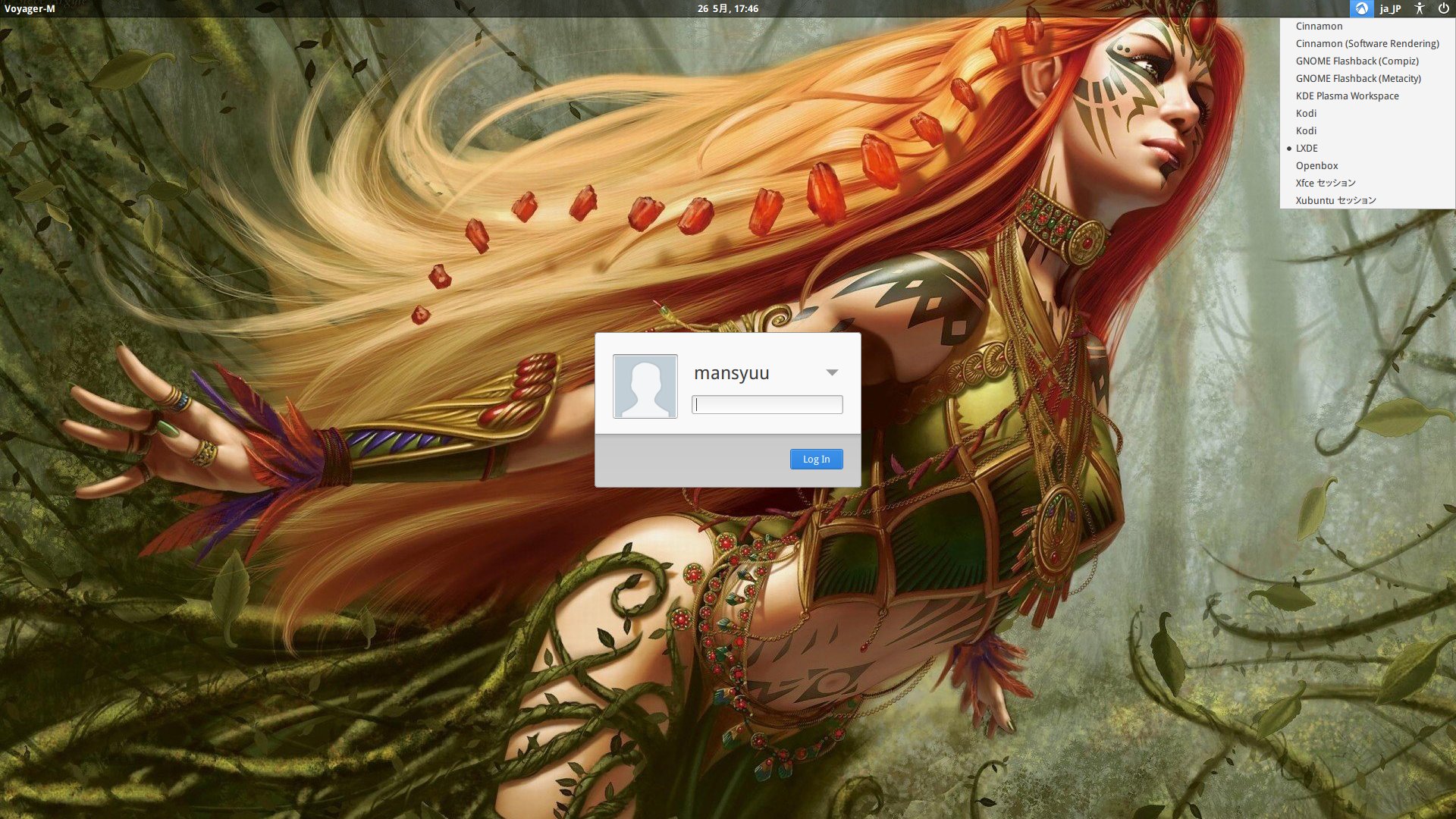Choose KDE Plasma Workspace session
The height and width of the screenshot is (819, 1456).
point(1347,96)
